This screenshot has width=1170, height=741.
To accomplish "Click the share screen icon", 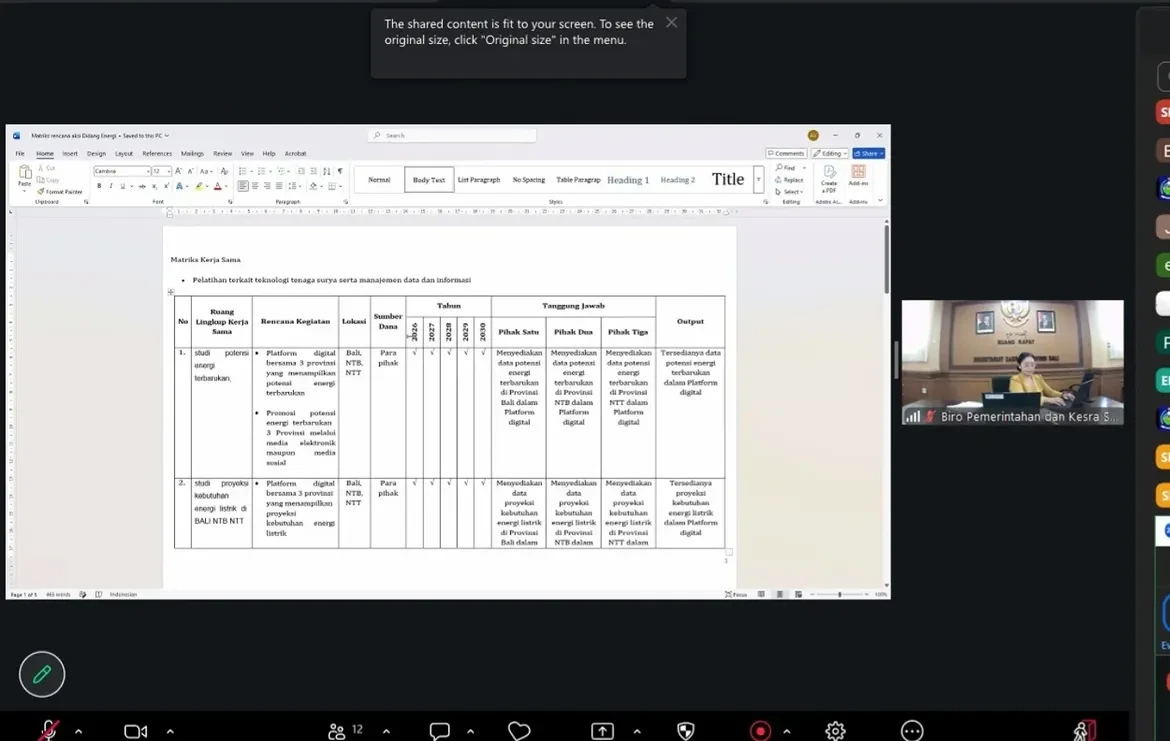I will point(602,731).
